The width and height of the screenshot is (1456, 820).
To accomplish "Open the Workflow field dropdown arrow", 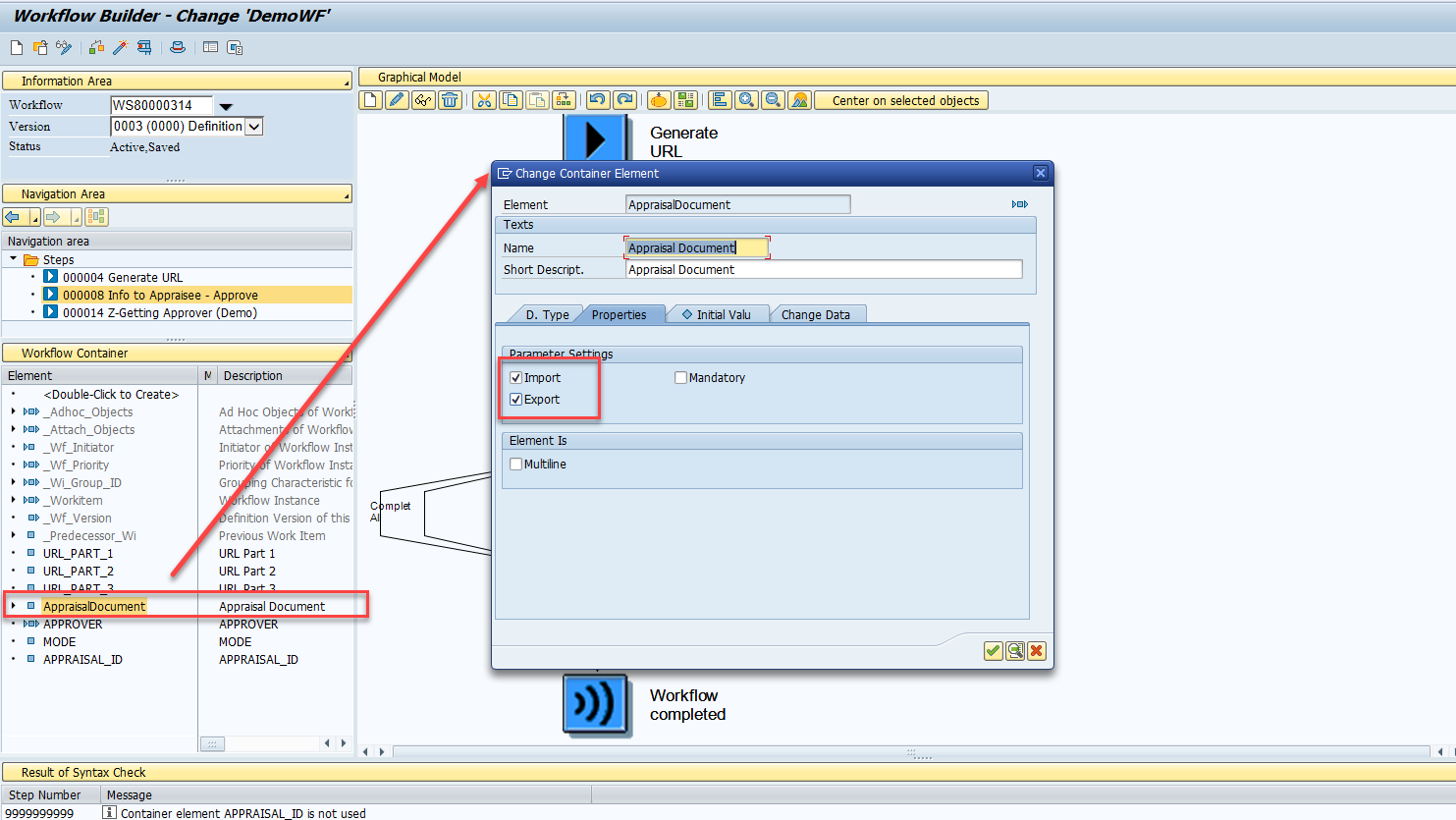I will (x=226, y=106).
